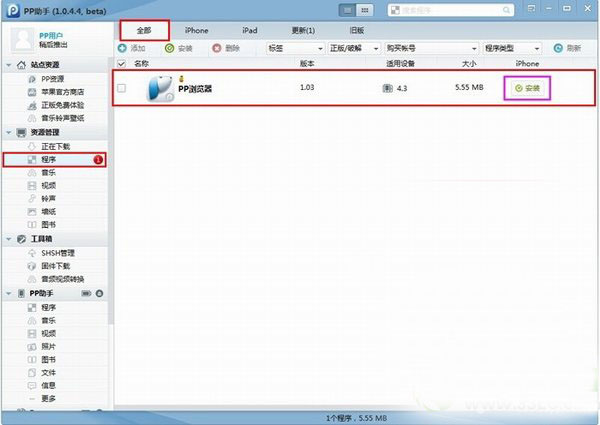
Task: Sort by the 适用设备 column header
Action: (400, 64)
